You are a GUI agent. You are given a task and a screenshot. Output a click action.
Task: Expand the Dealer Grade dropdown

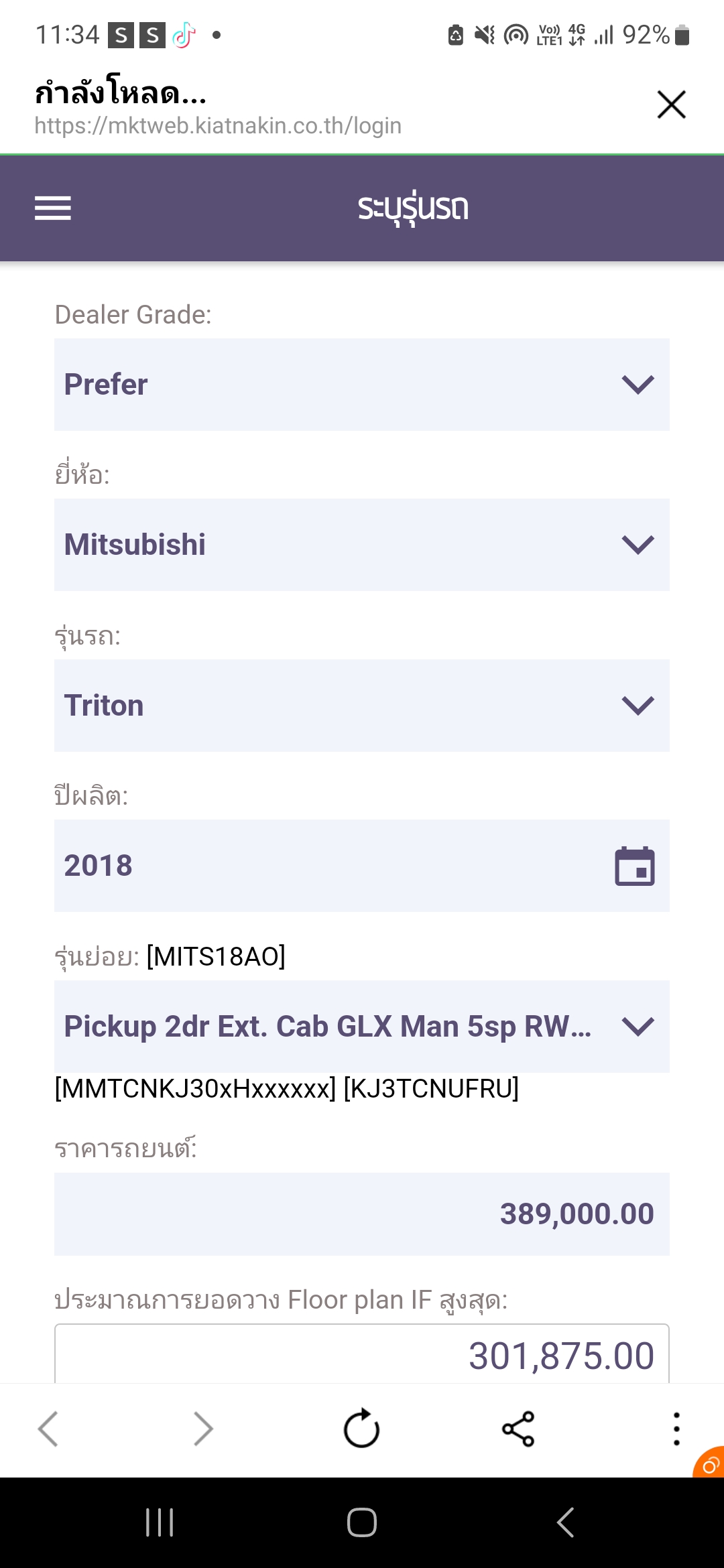point(362,385)
